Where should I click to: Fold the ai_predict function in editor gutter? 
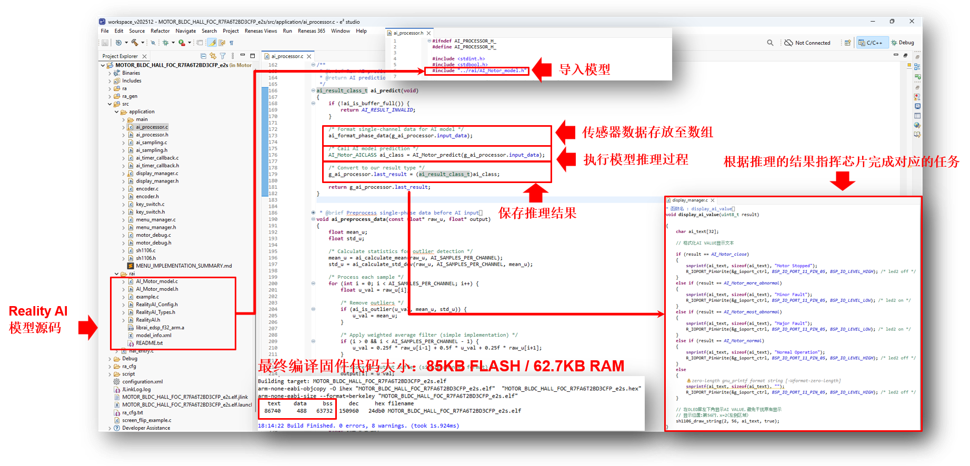tap(313, 90)
